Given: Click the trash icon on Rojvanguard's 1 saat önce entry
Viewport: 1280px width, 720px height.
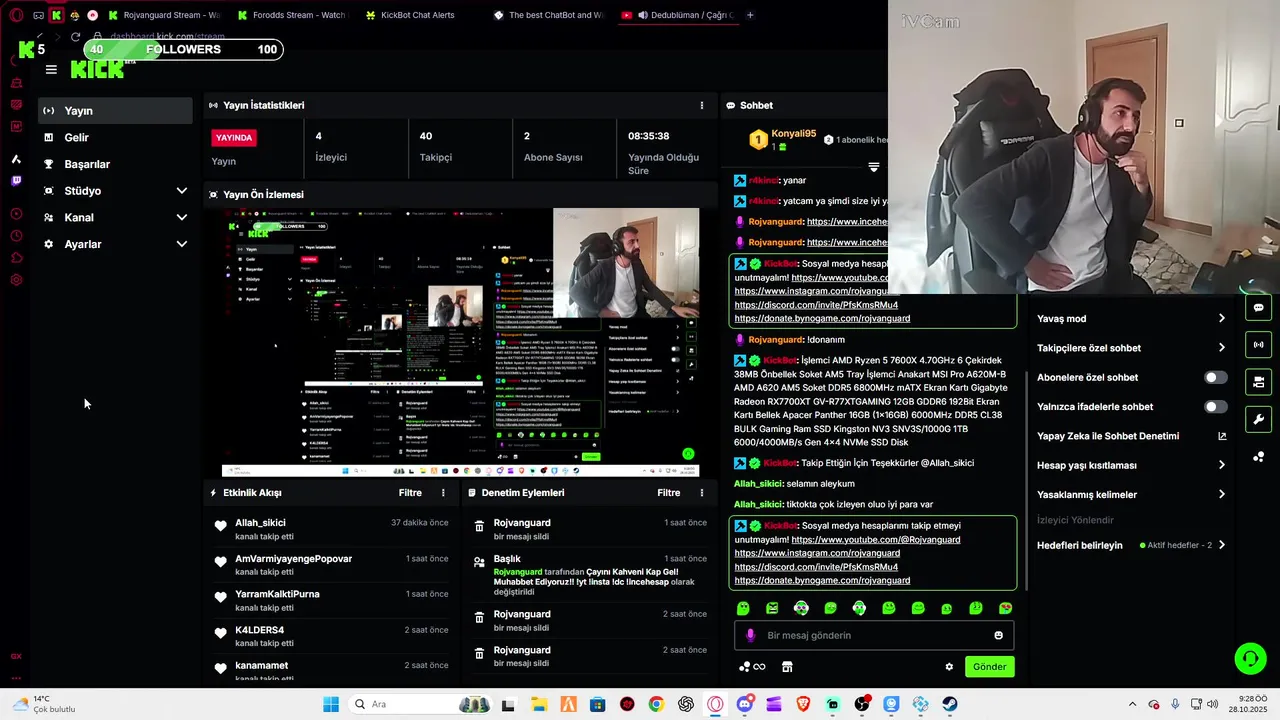Looking at the screenshot, I should [479, 527].
